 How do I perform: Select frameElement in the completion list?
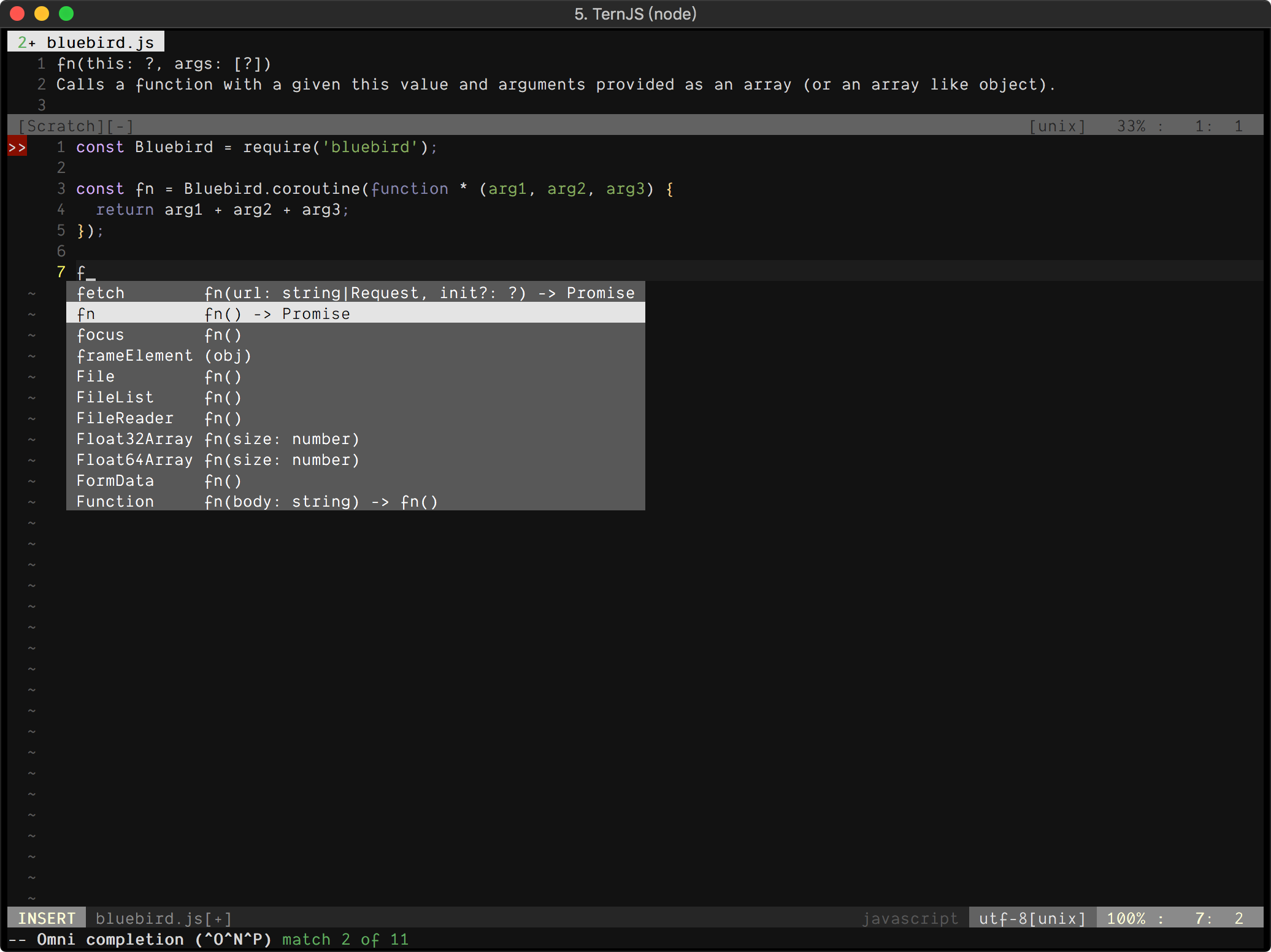[134, 355]
